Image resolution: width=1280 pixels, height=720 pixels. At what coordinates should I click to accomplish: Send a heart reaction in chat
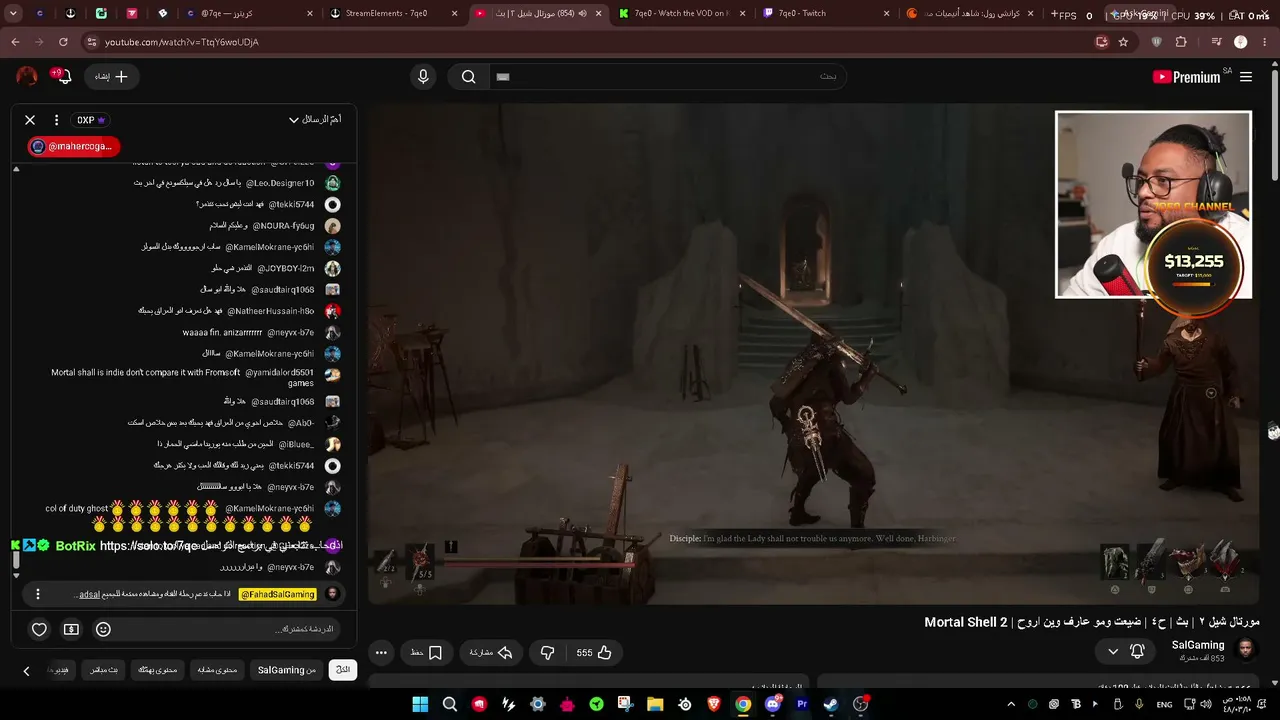pyautogui.click(x=39, y=629)
